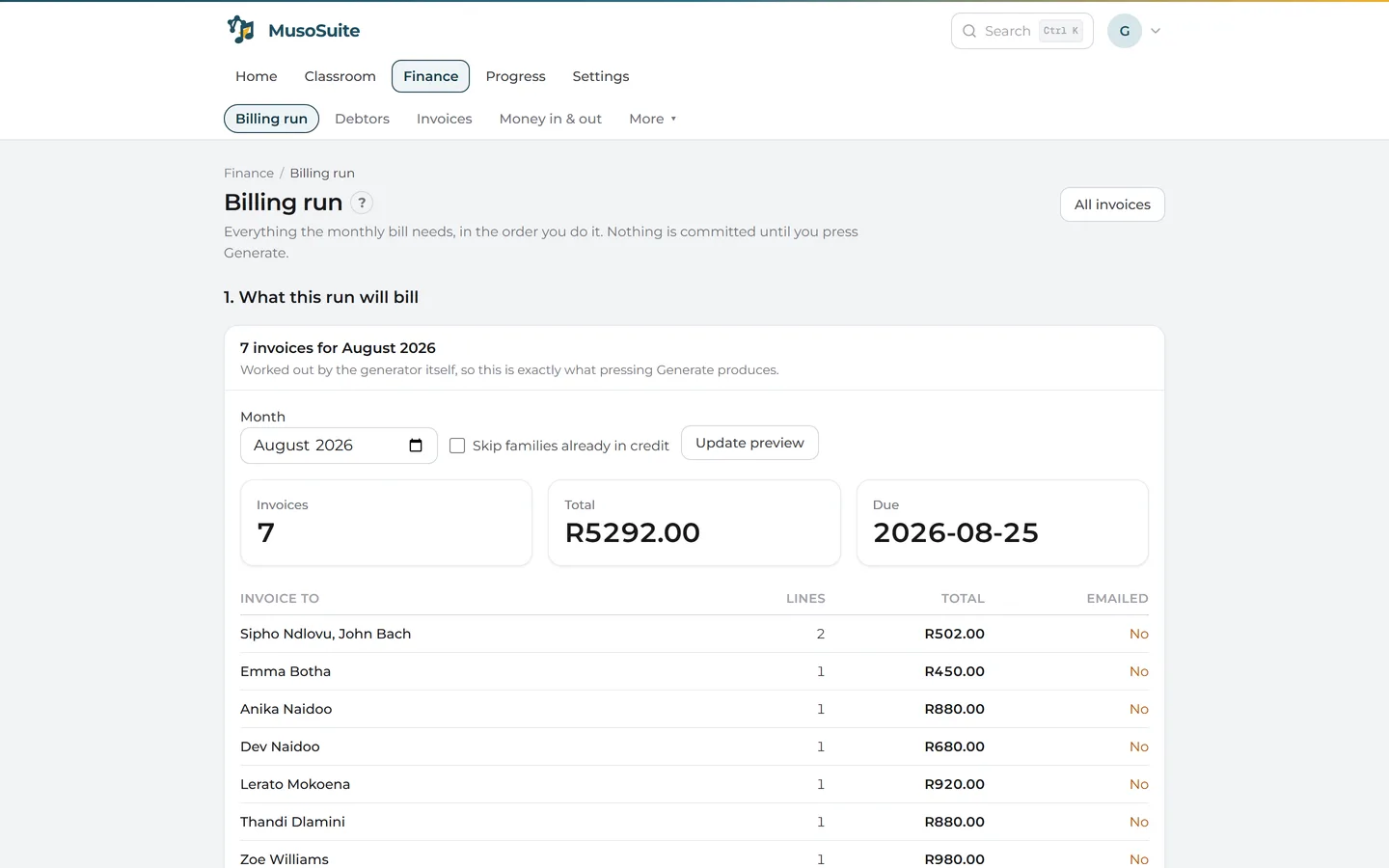Click lines value 2 for Sipho Ndlovu
The height and width of the screenshot is (868, 1389).
(821, 634)
